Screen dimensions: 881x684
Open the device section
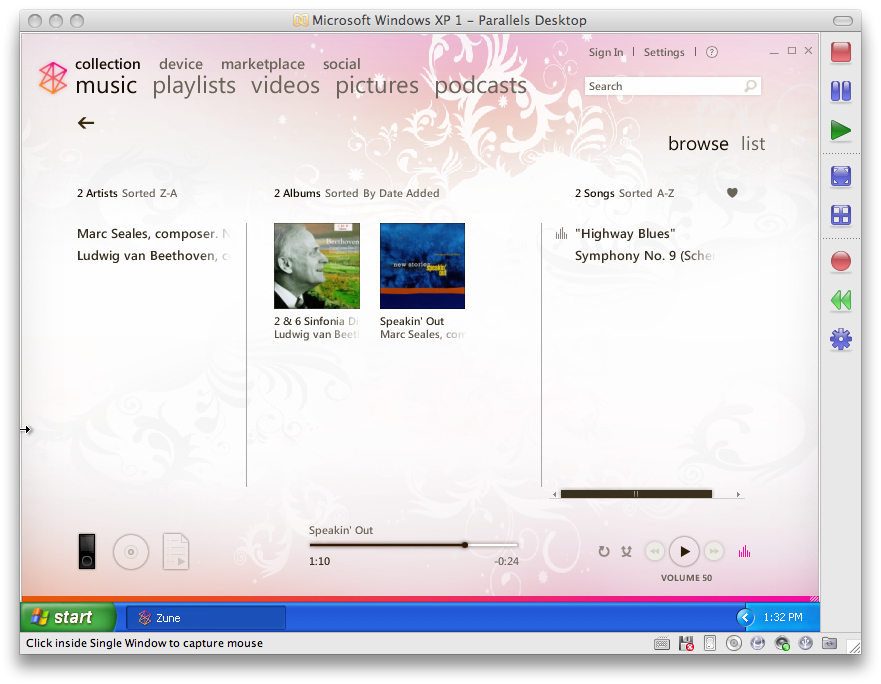(x=181, y=64)
